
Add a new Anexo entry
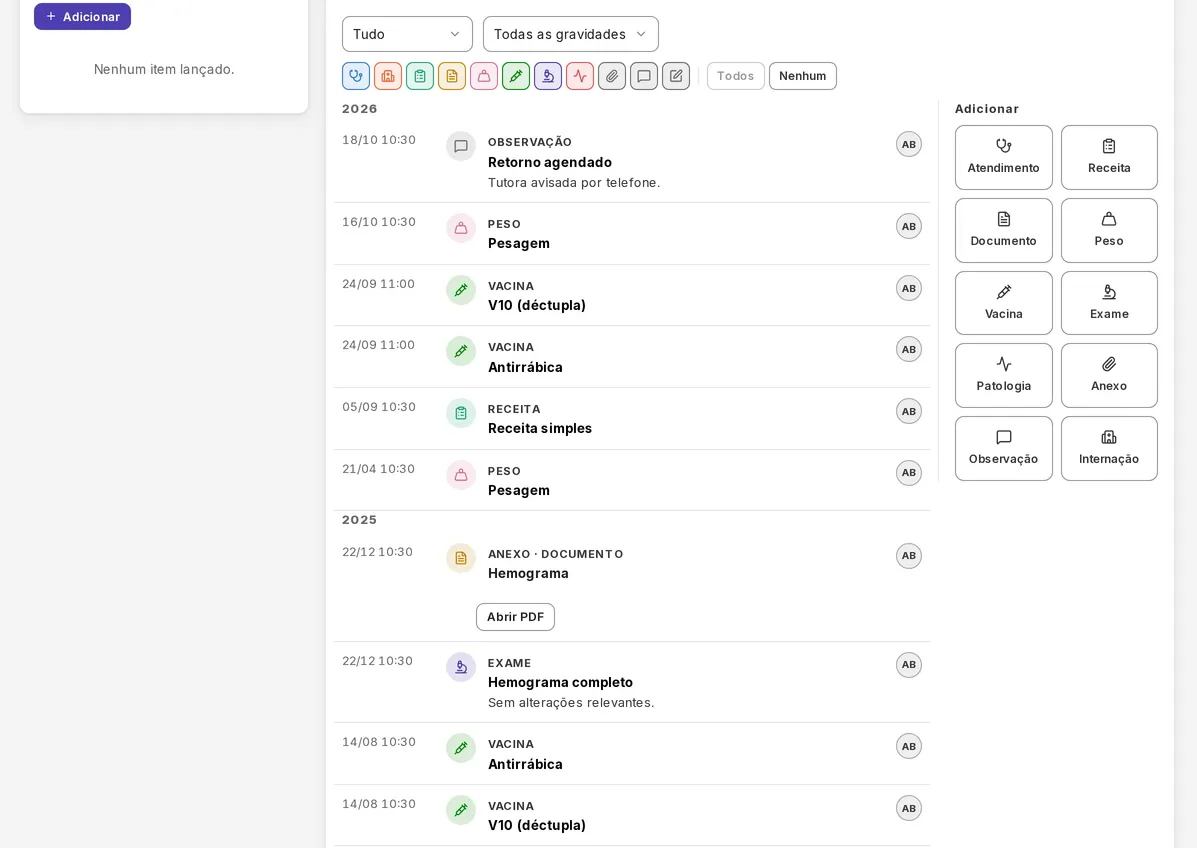[1109, 376]
